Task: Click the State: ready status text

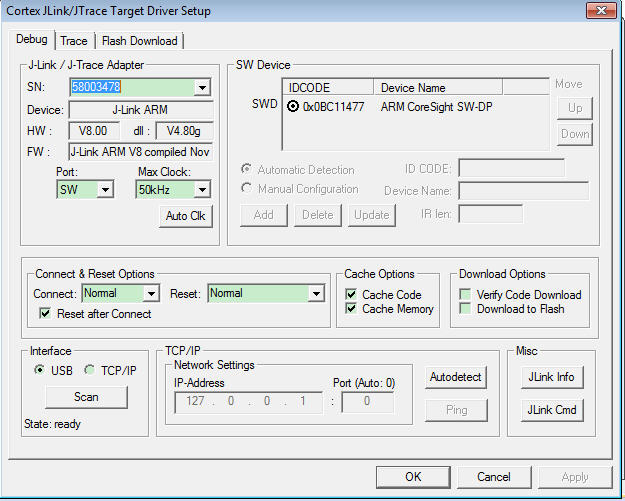Action: 52,424
